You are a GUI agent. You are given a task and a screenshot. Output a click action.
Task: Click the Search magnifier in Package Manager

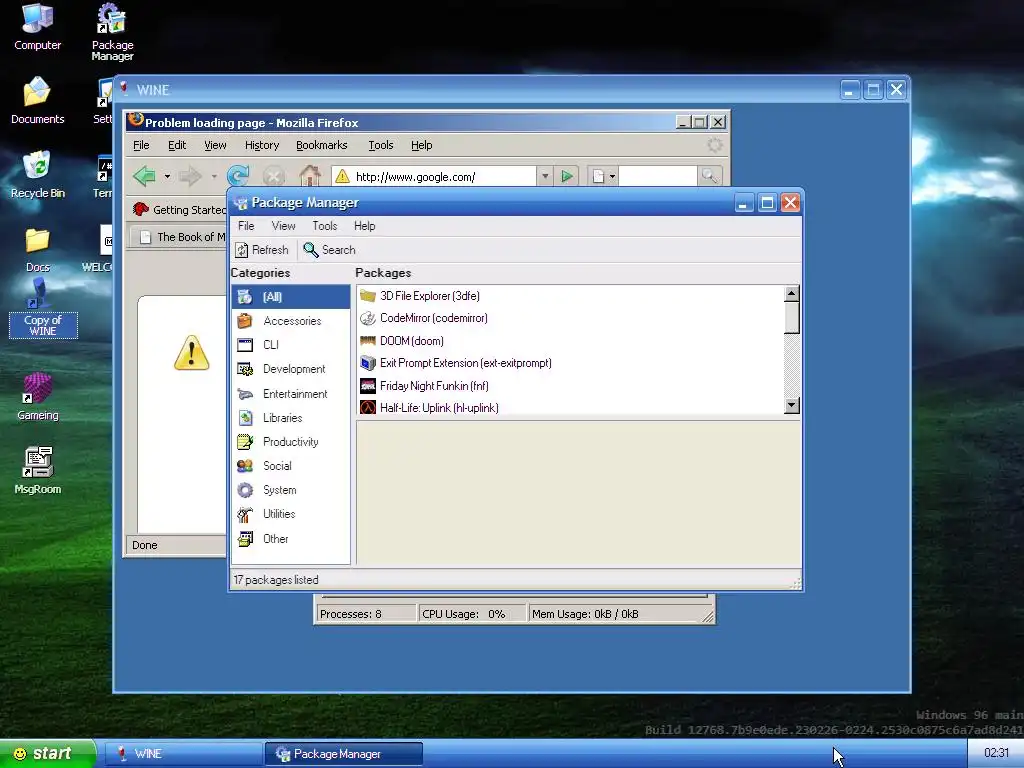point(310,249)
